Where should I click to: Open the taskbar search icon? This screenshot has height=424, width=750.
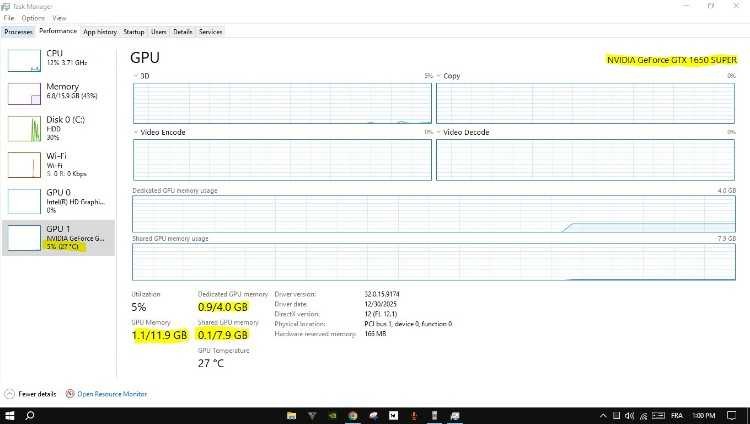[x=30, y=415]
